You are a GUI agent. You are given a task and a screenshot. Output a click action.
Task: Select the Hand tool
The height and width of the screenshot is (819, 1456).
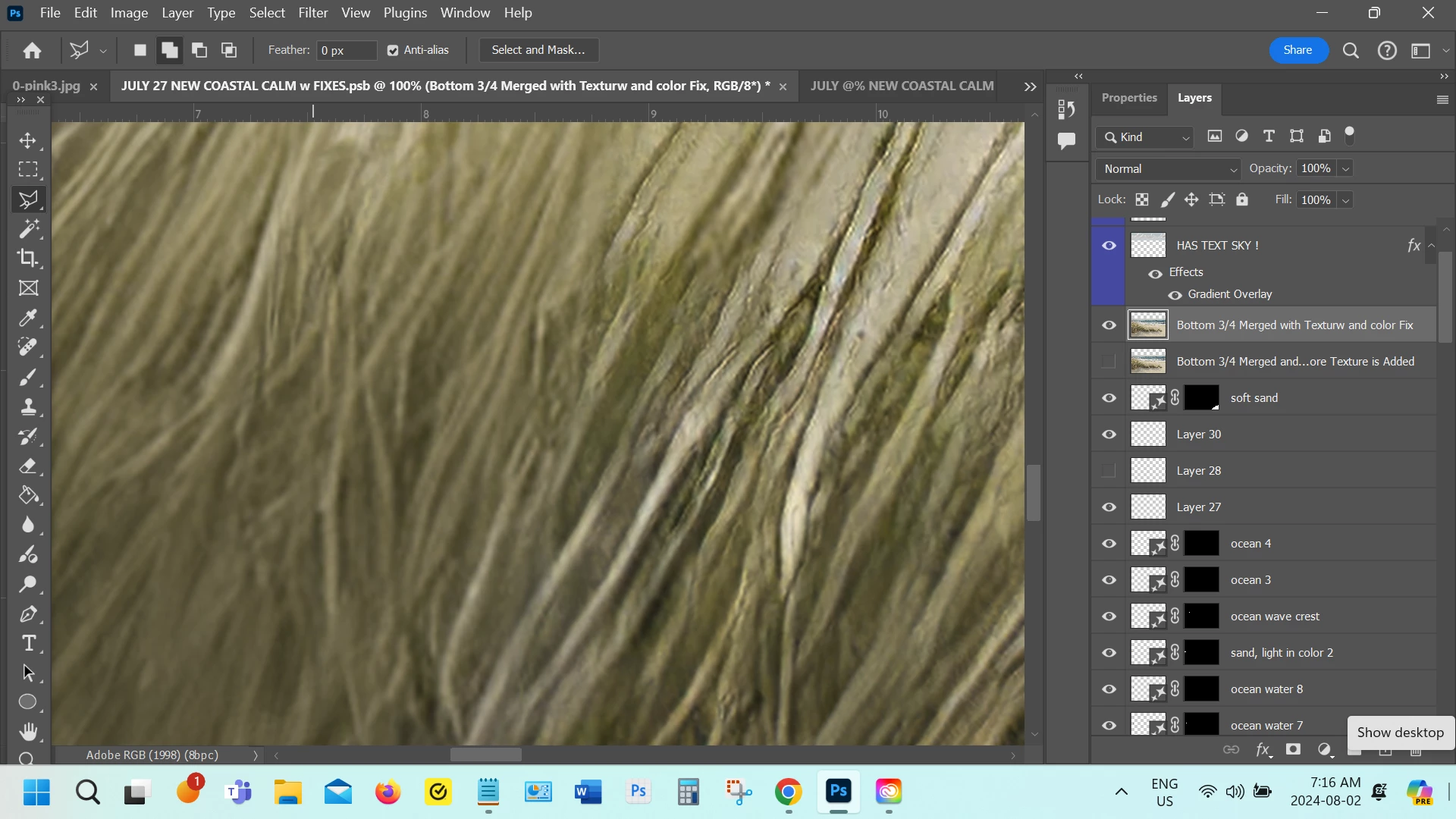(28, 732)
